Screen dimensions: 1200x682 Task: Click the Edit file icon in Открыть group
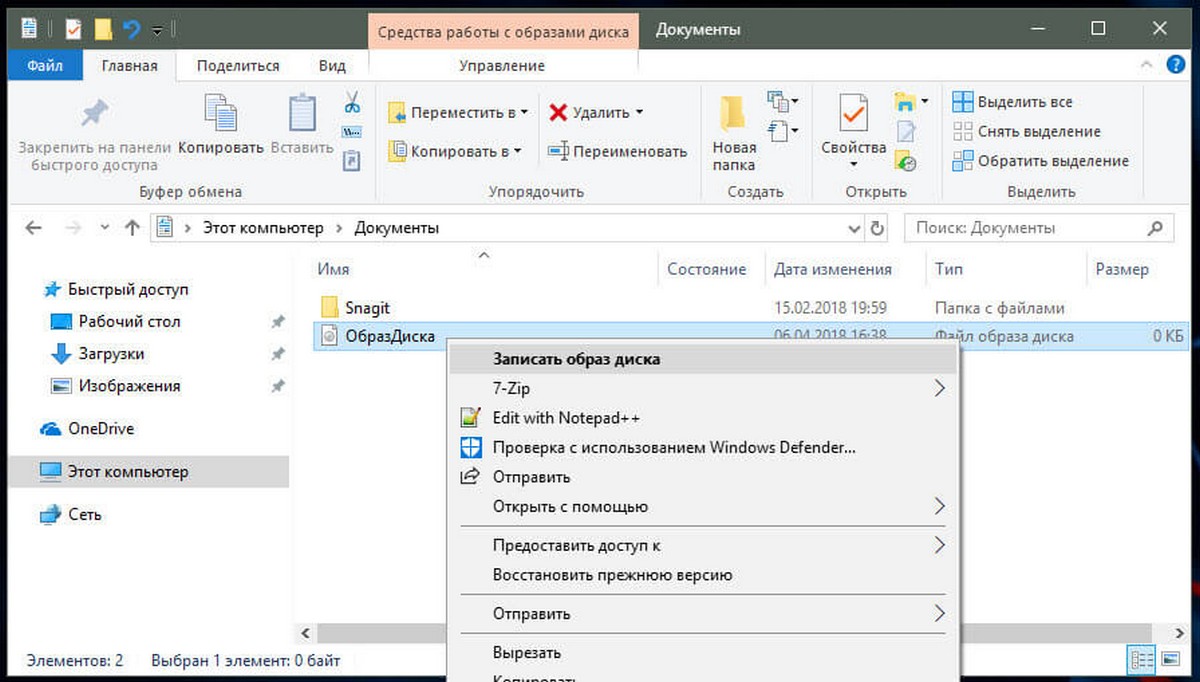pos(906,132)
